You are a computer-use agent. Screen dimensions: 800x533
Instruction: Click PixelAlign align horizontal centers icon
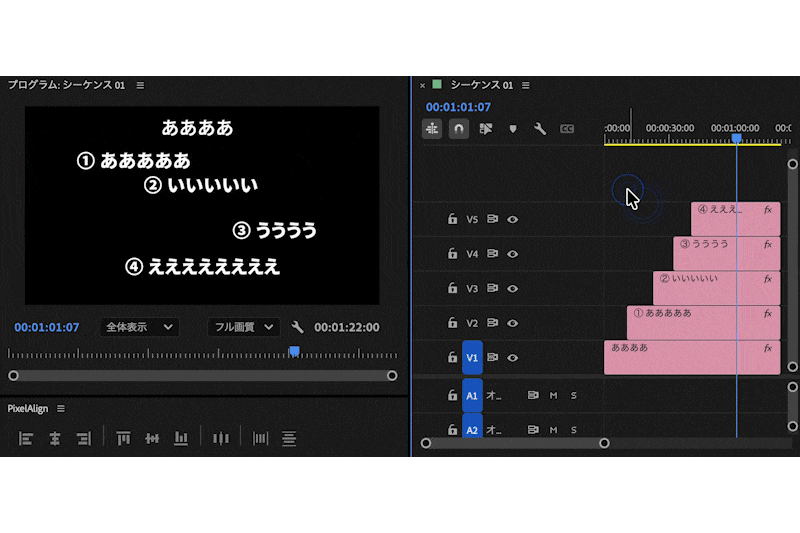[55, 438]
